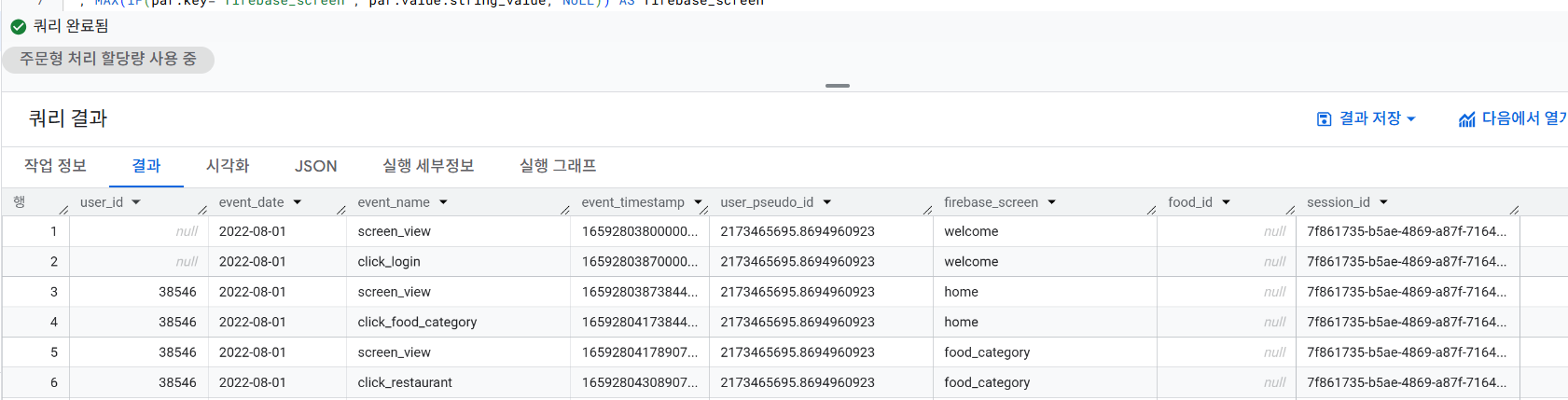This screenshot has width=1568, height=400.
Task: Open the user_id column dropdown arrow
Action: point(136,202)
